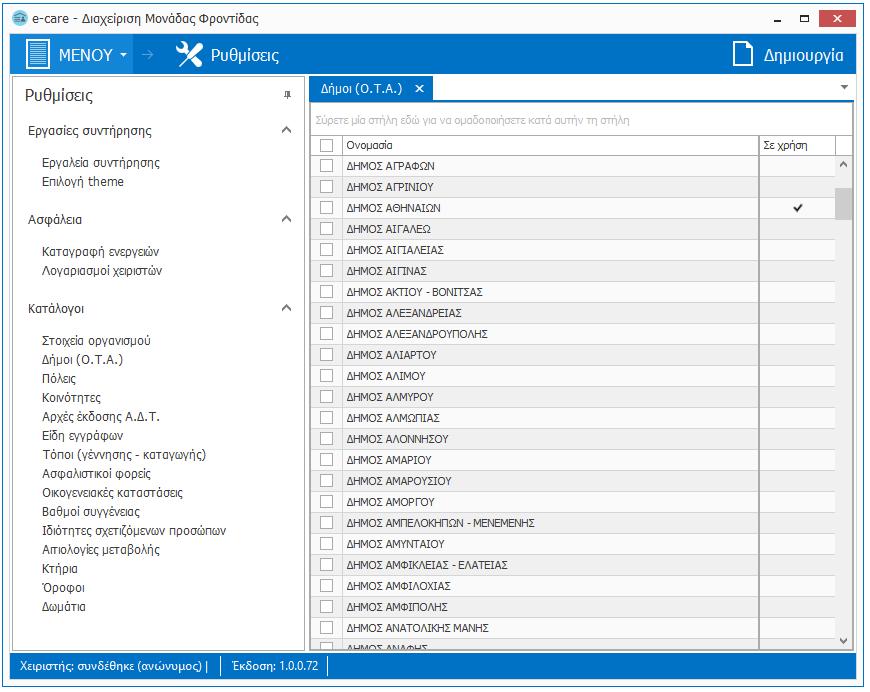Collapse the Ασφάλεια section
The width and height of the screenshot is (870, 692).
coord(286,219)
